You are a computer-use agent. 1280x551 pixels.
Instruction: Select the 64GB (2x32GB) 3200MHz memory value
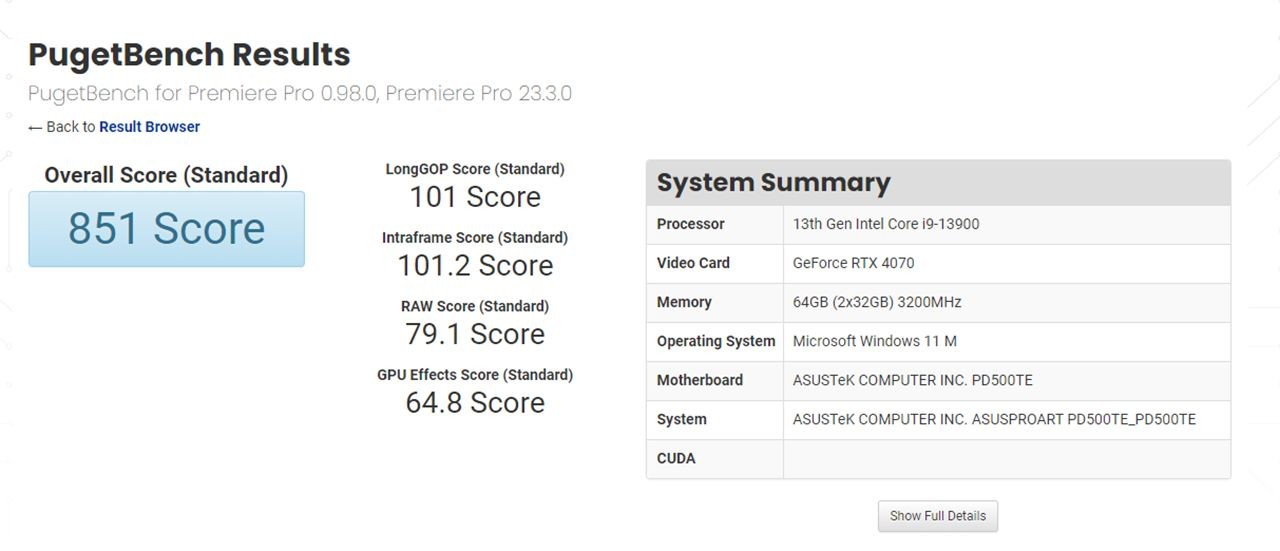click(877, 302)
